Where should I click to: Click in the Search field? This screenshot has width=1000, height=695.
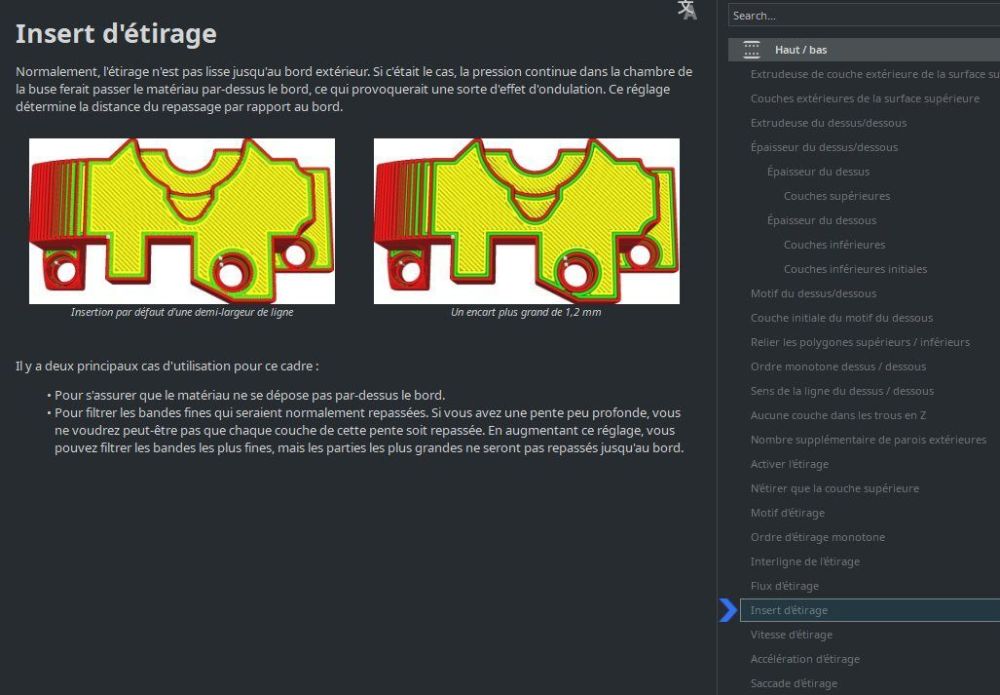coord(864,15)
